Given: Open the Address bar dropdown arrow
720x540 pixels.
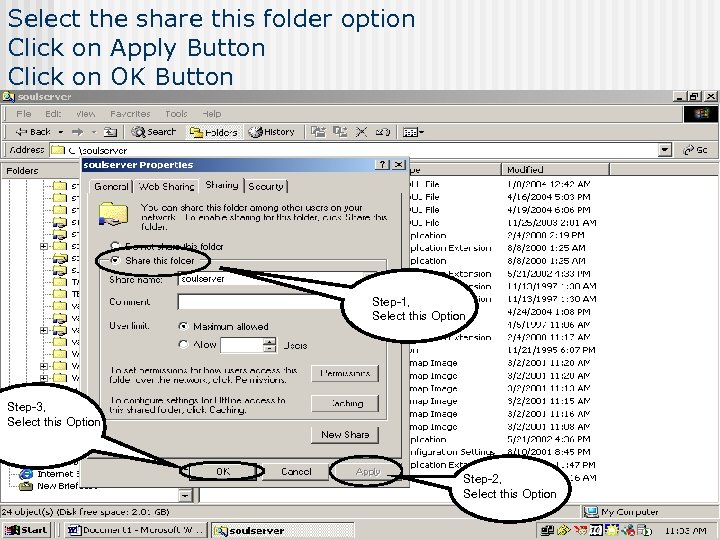Looking at the screenshot, I should tap(664, 150).
